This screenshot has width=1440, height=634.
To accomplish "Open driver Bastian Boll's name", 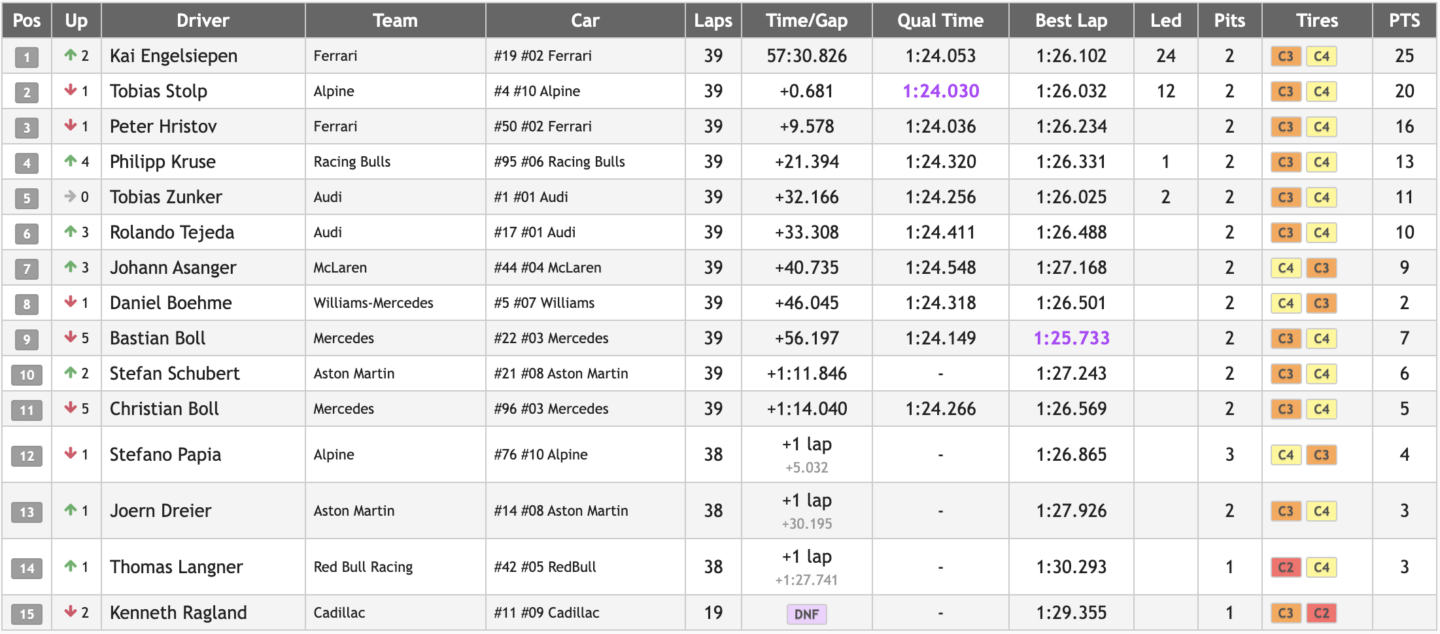I will 158,338.
